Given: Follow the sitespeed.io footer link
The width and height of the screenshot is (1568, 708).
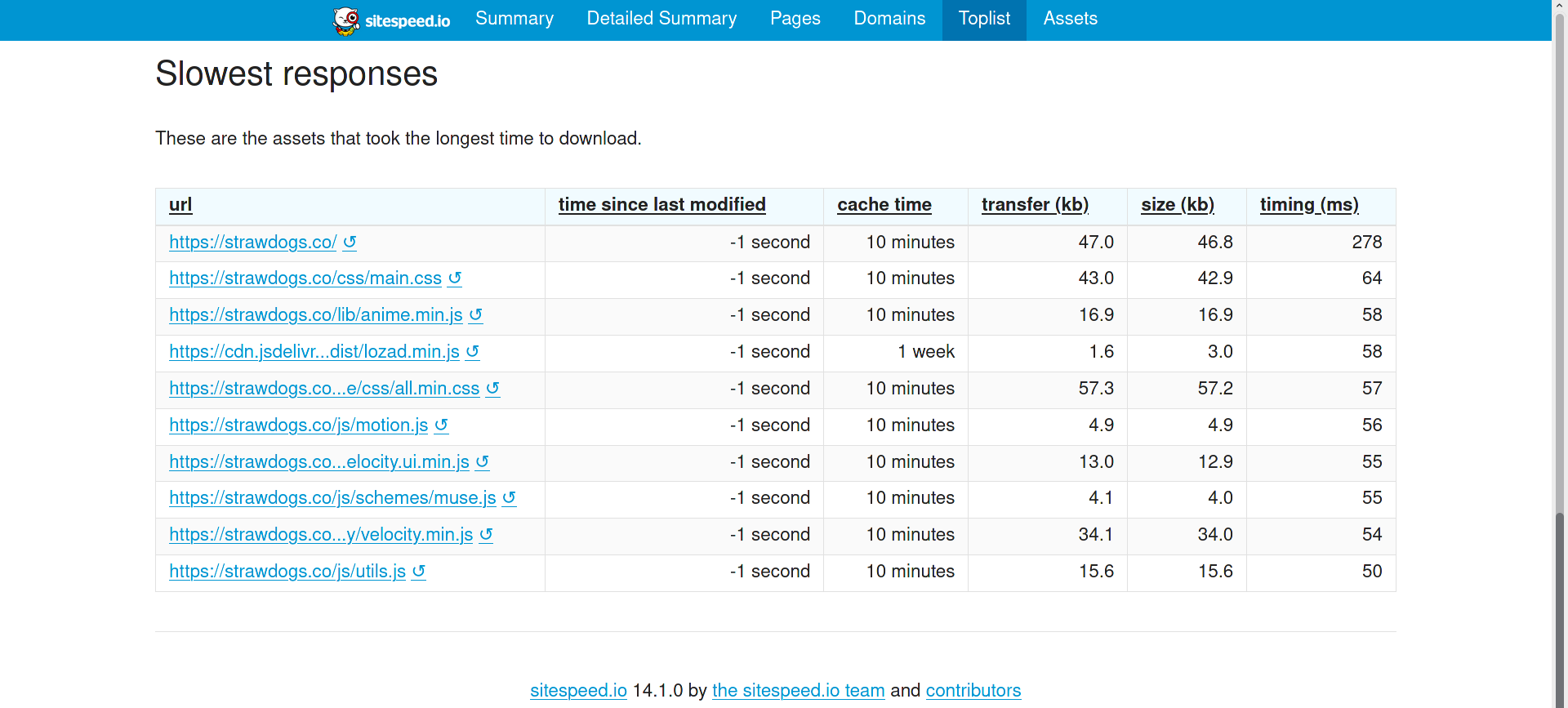Looking at the screenshot, I should click(578, 690).
